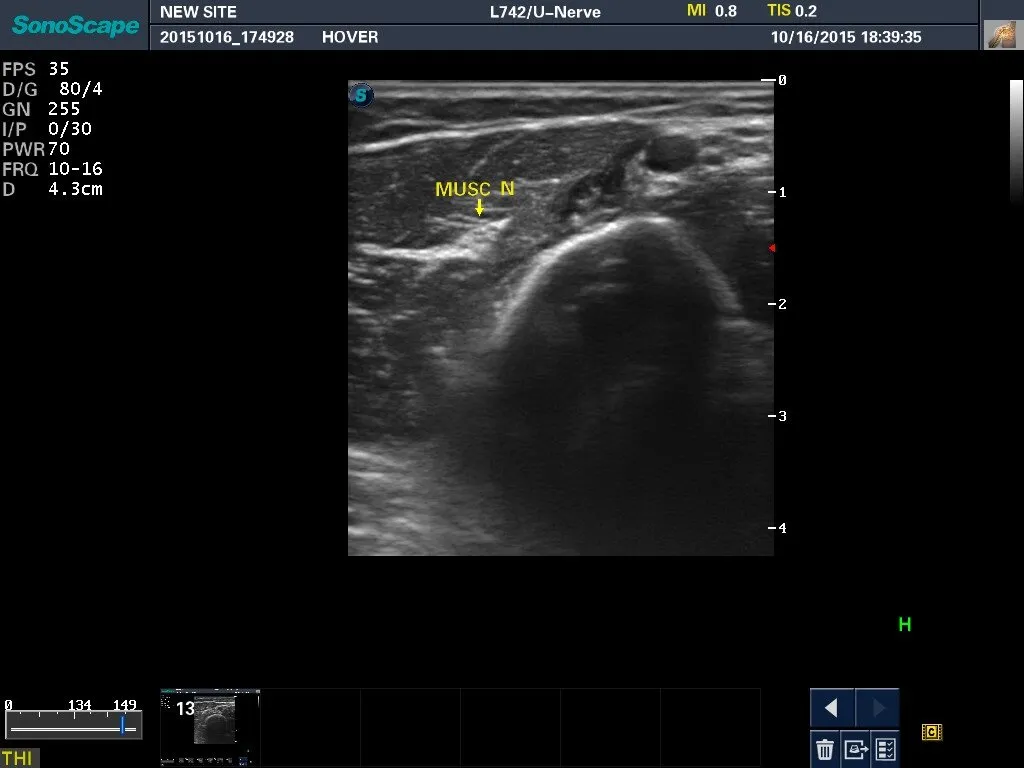Click the next page right arrow button
The width and height of the screenshot is (1024, 768).
(878, 708)
